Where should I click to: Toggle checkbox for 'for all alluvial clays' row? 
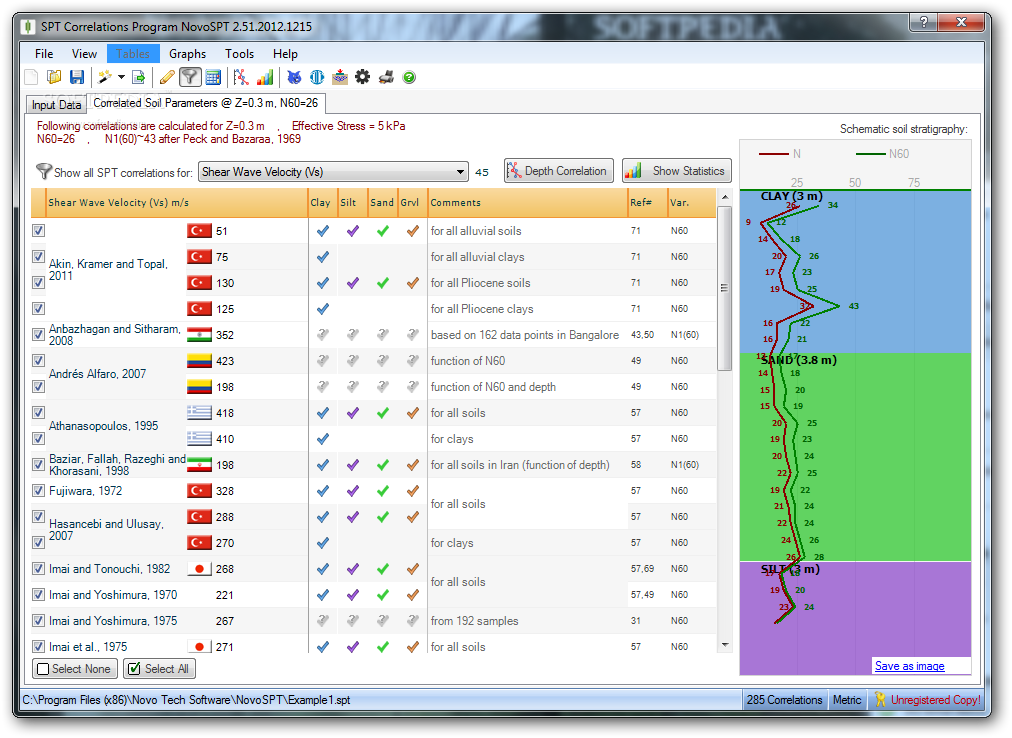pyautogui.click(x=38, y=256)
